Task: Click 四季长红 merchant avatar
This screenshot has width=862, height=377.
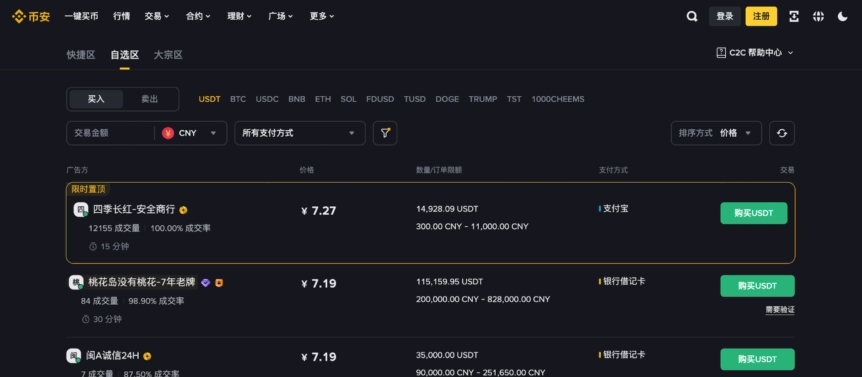Action: (81, 209)
